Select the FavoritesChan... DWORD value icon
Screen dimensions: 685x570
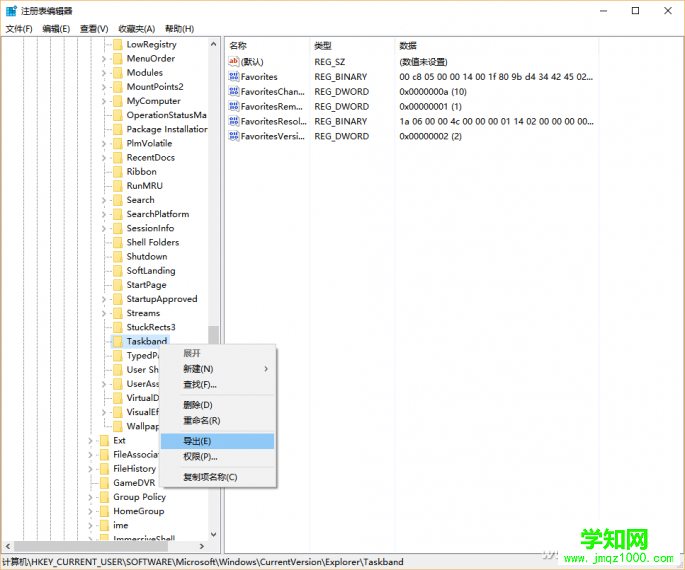click(x=234, y=91)
